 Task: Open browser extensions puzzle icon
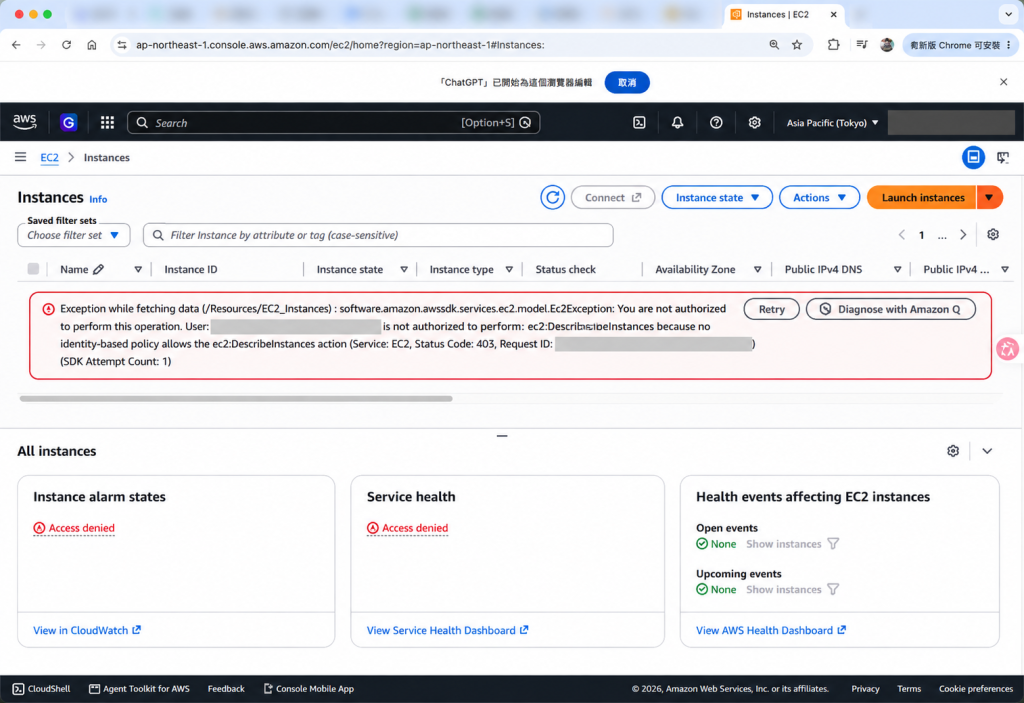(833, 45)
